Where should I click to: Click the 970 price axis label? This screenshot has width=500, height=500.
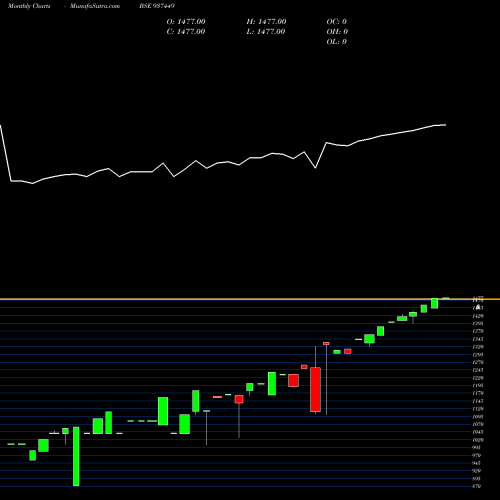477,455
